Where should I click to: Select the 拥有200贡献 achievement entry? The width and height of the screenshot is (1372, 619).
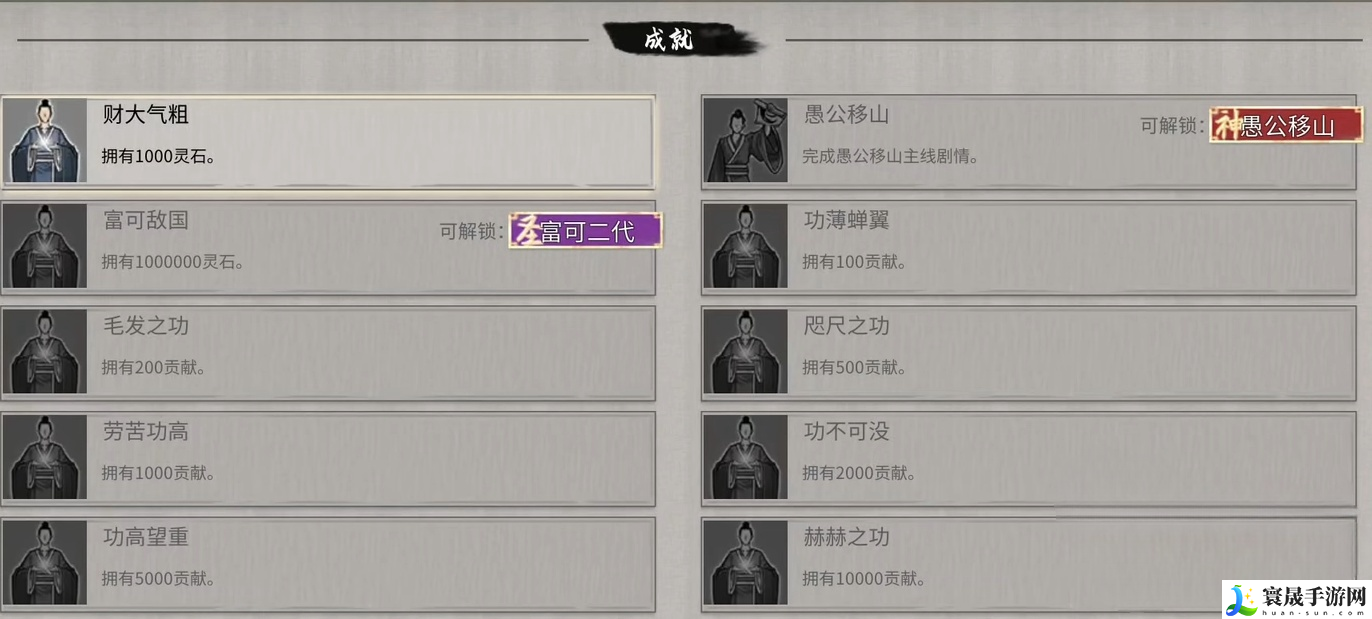[x=328, y=353]
